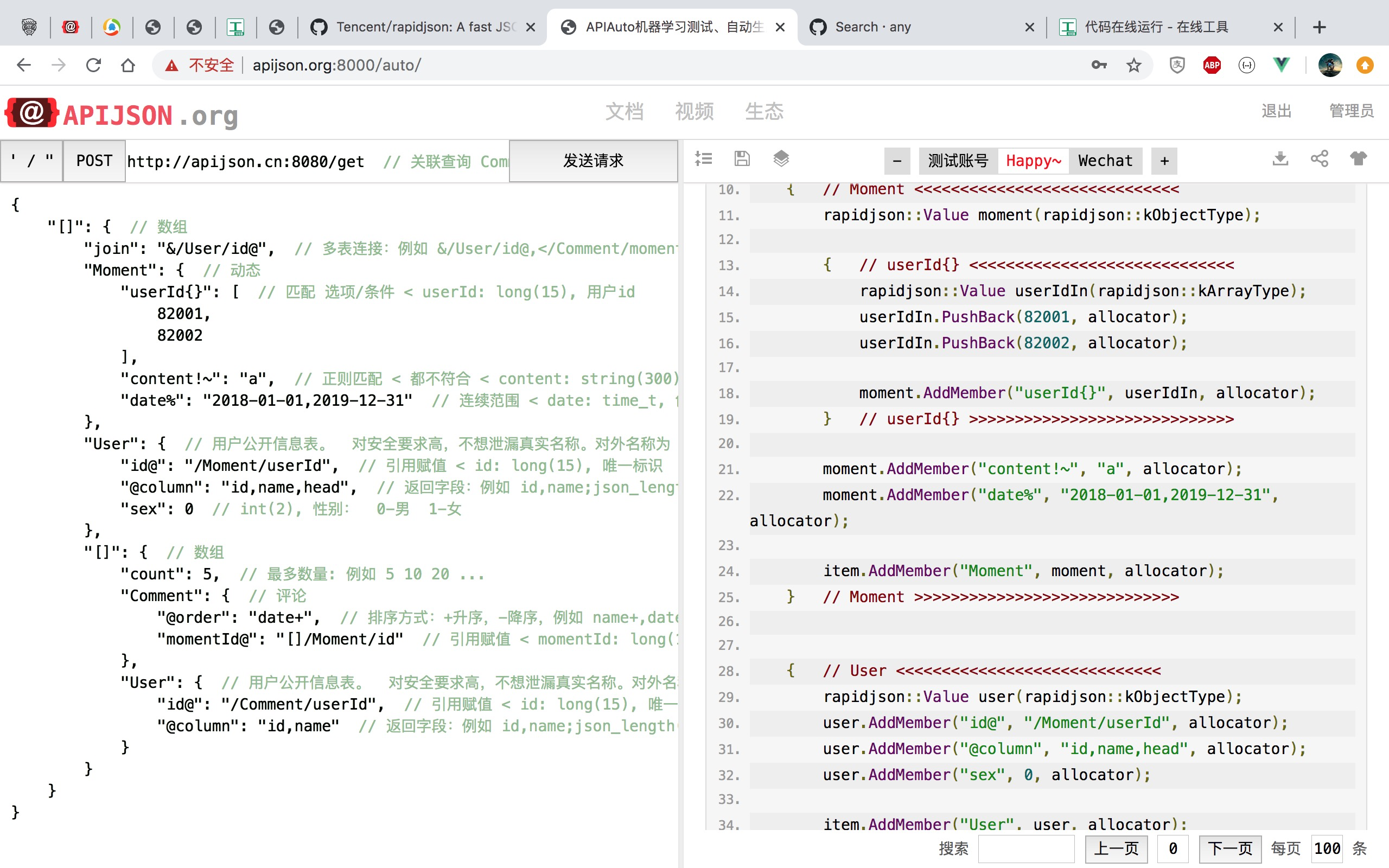
Task: Click the Vue devtools extension icon
Action: tap(1281, 66)
